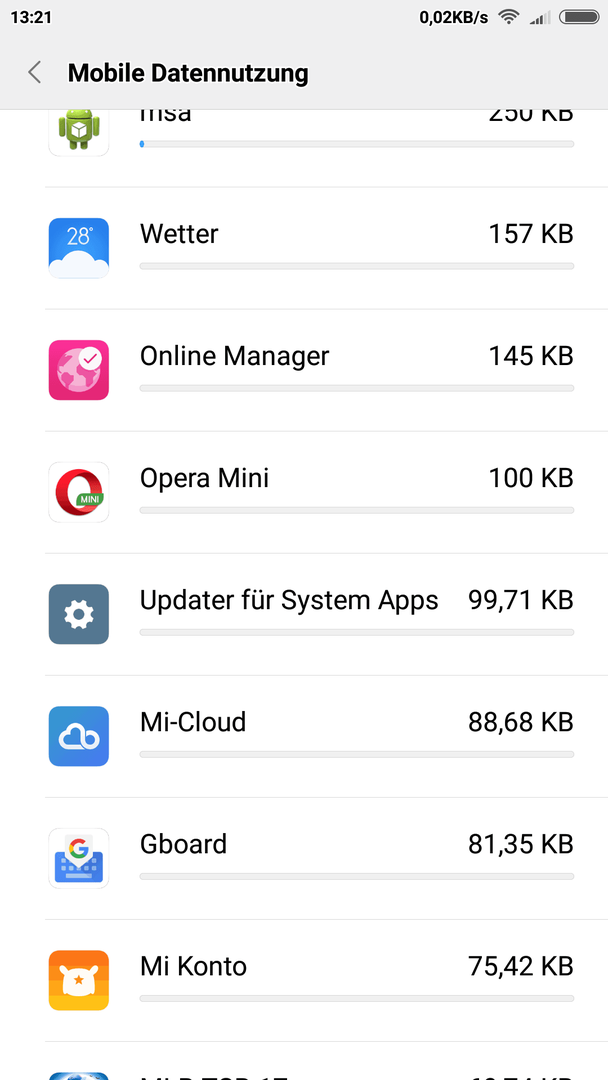Tap the gear icon for Updater

[x=78, y=614]
